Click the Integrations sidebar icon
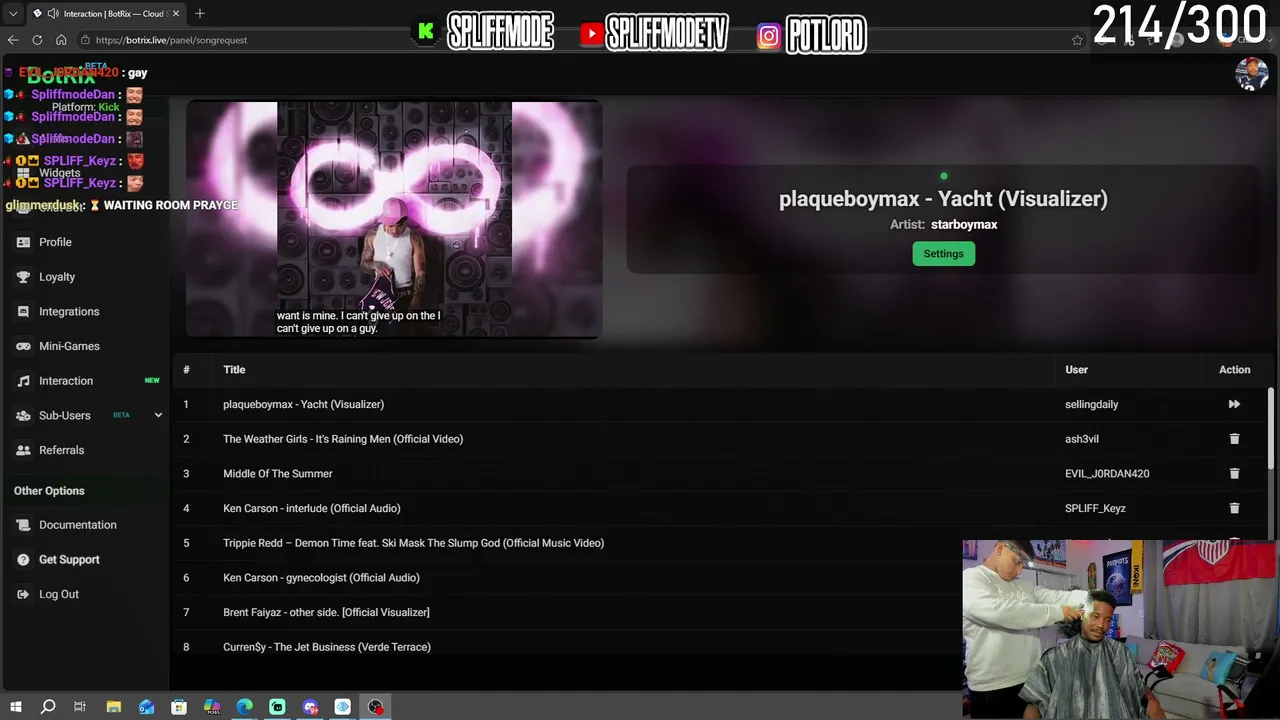 (x=23, y=312)
